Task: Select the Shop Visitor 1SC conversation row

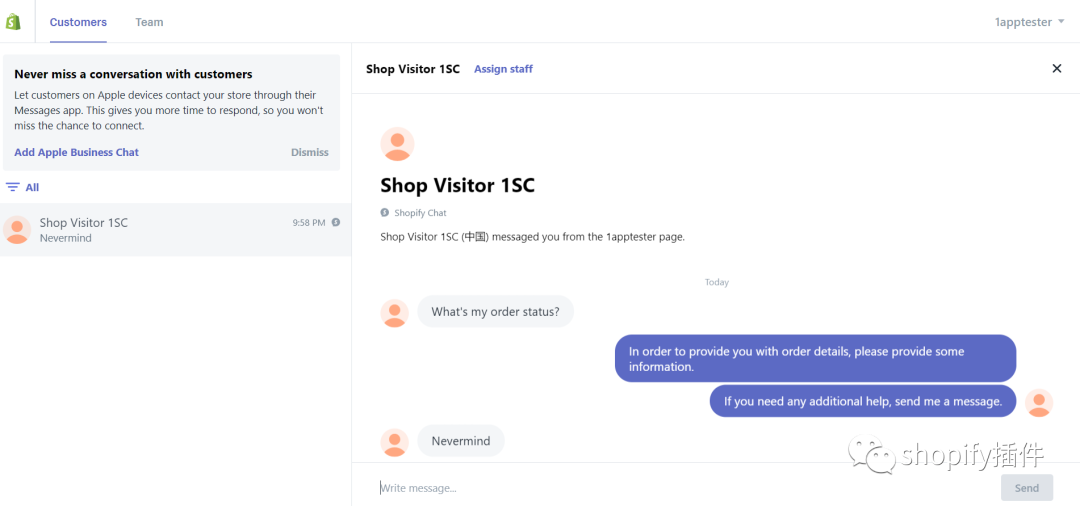Action: tap(176, 230)
